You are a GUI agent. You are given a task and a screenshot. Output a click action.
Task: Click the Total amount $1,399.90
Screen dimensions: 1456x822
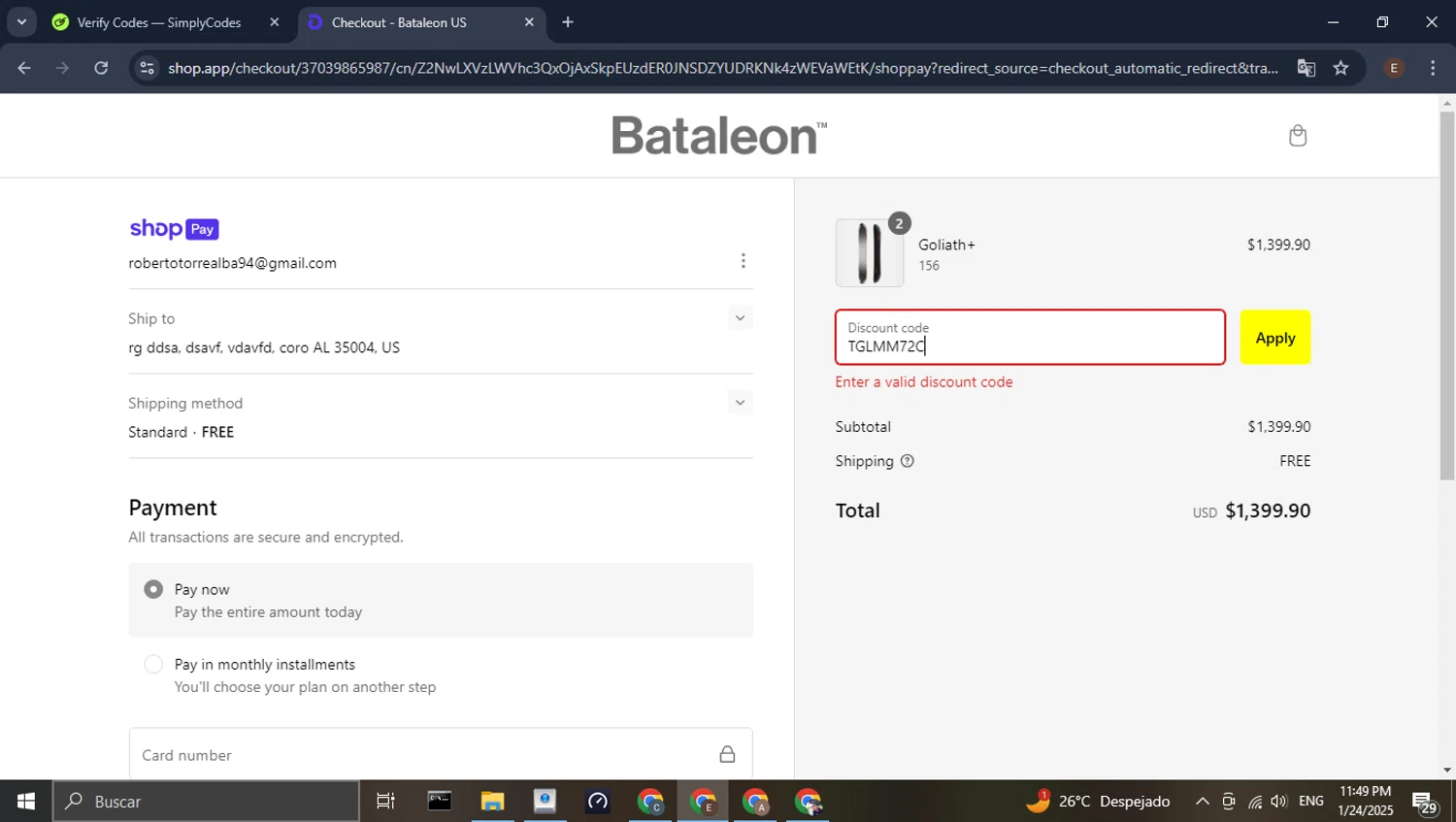[x=1268, y=510]
